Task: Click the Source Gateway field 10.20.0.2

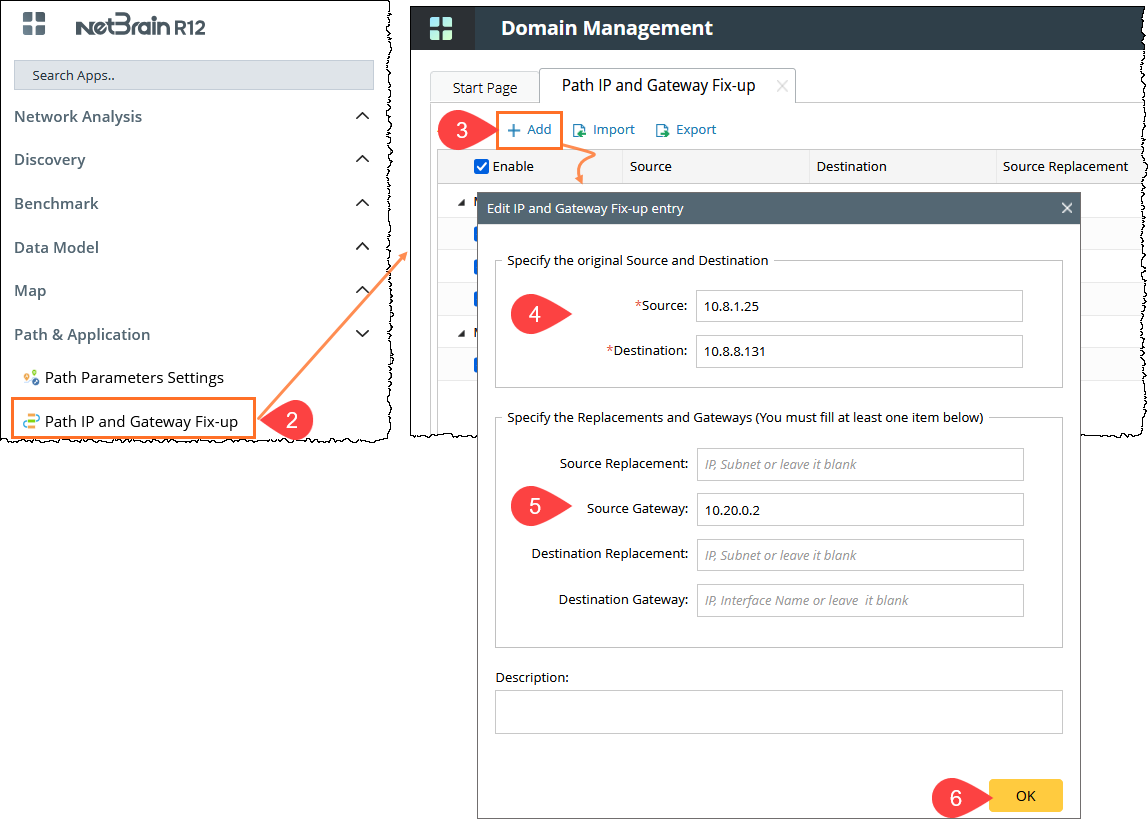Action: tap(860, 509)
